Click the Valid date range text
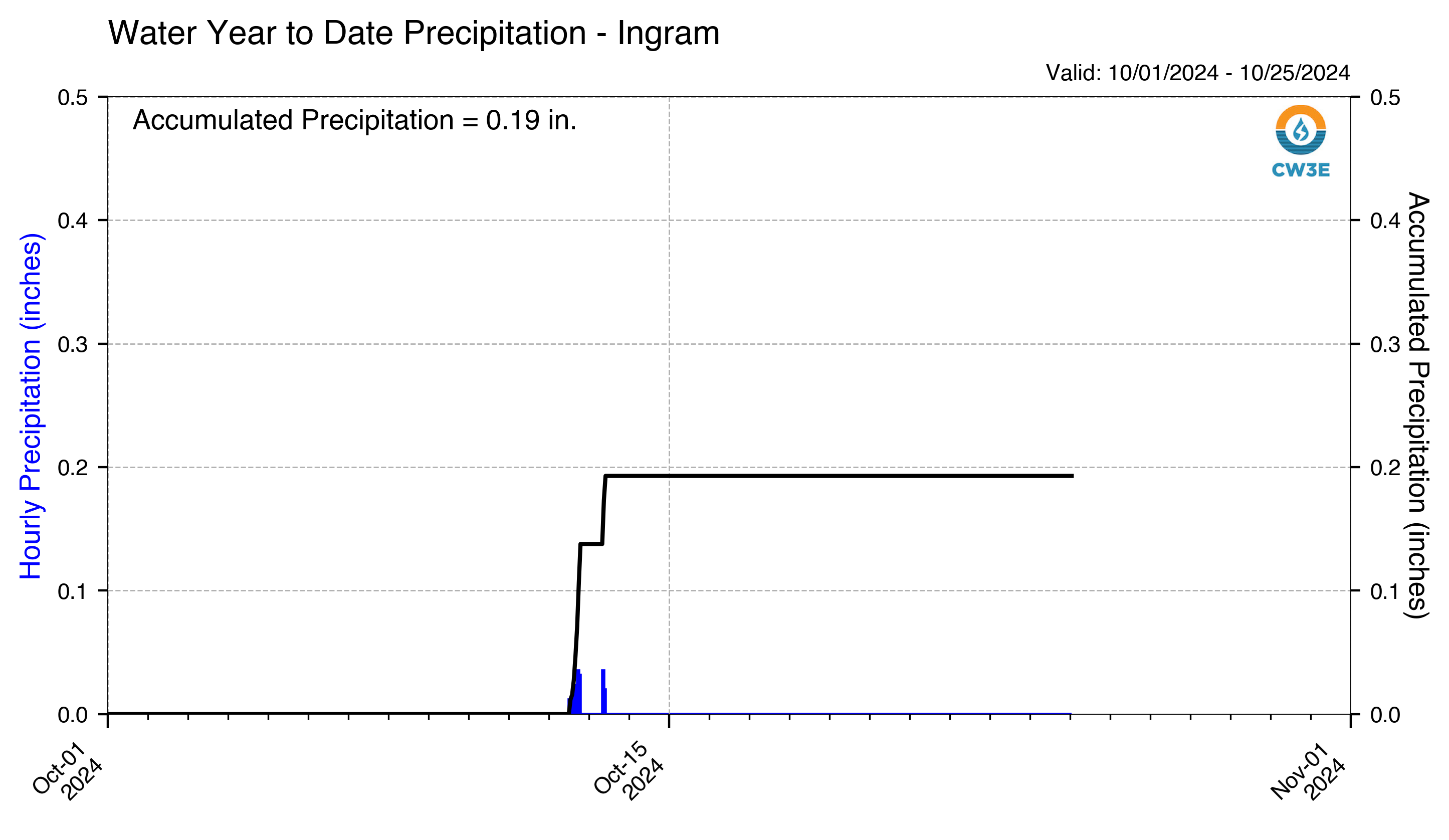Viewport: 1449px width, 840px height. point(1198,73)
